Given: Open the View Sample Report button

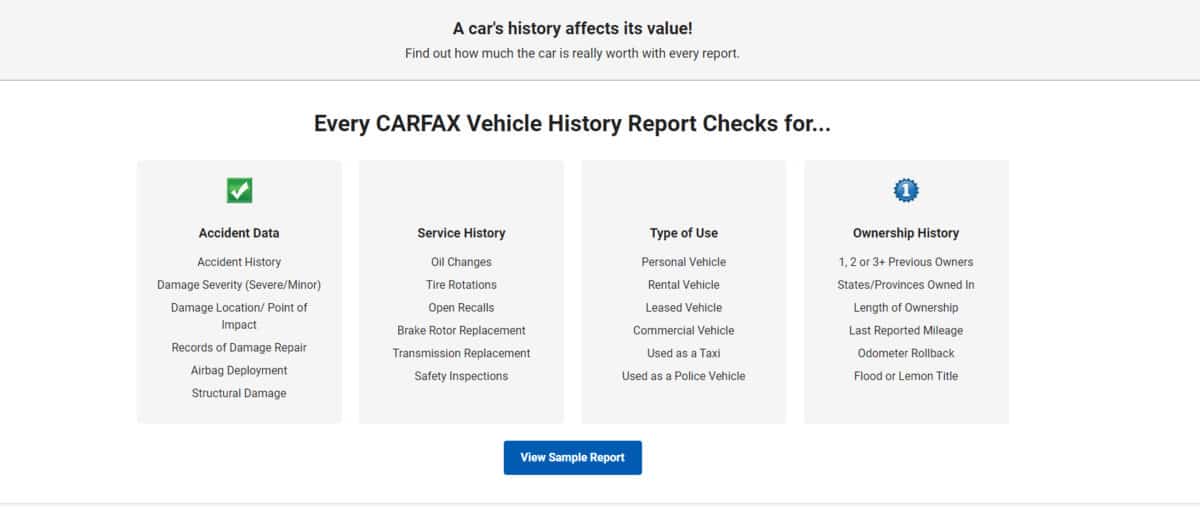Looking at the screenshot, I should (572, 457).
